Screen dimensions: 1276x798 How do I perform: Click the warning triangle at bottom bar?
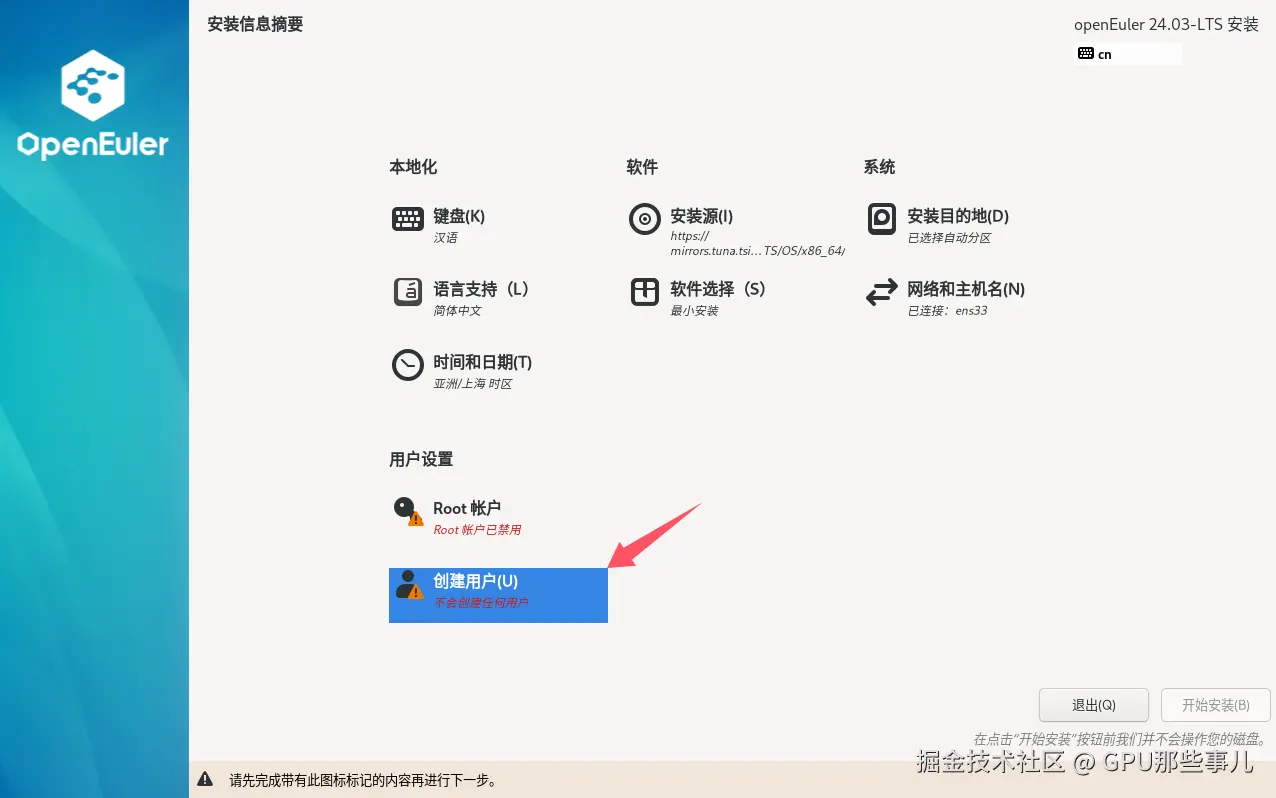pos(206,781)
